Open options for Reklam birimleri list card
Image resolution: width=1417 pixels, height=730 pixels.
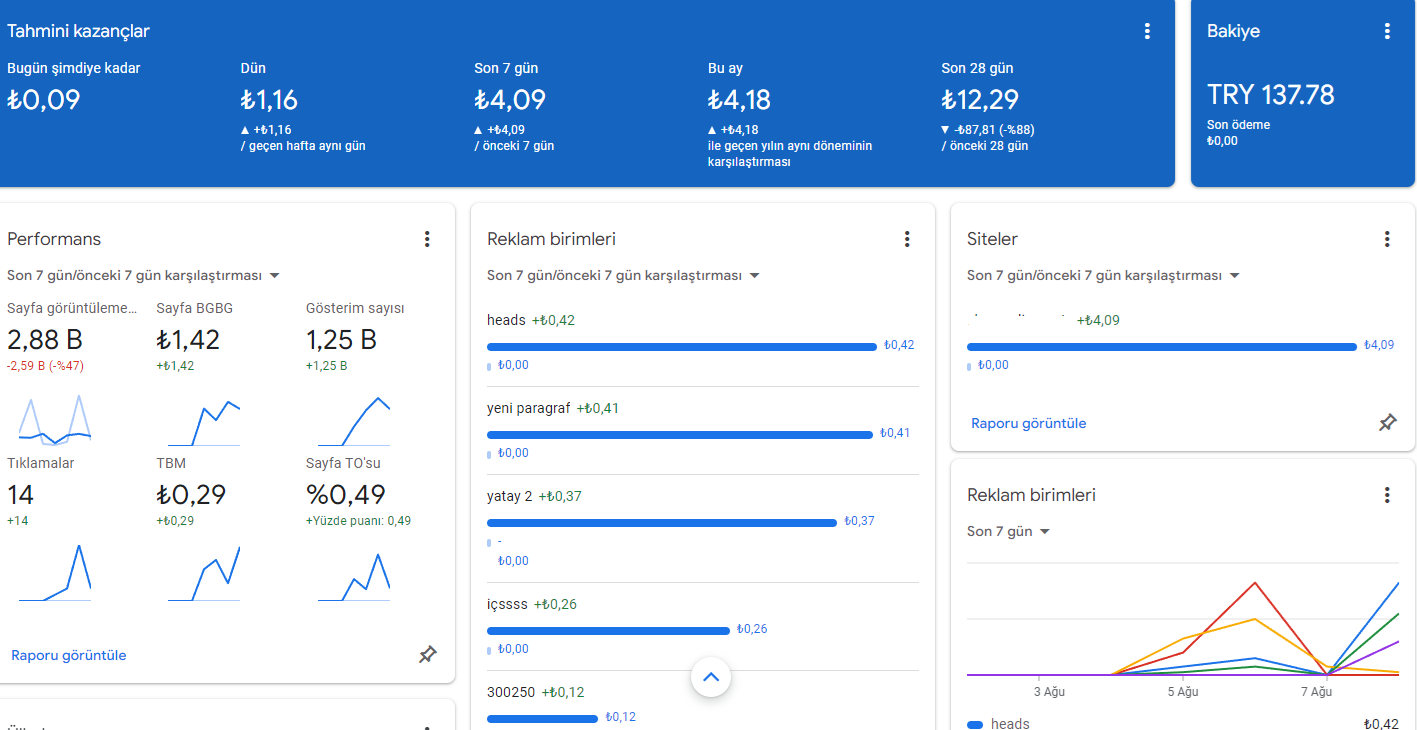(x=907, y=239)
